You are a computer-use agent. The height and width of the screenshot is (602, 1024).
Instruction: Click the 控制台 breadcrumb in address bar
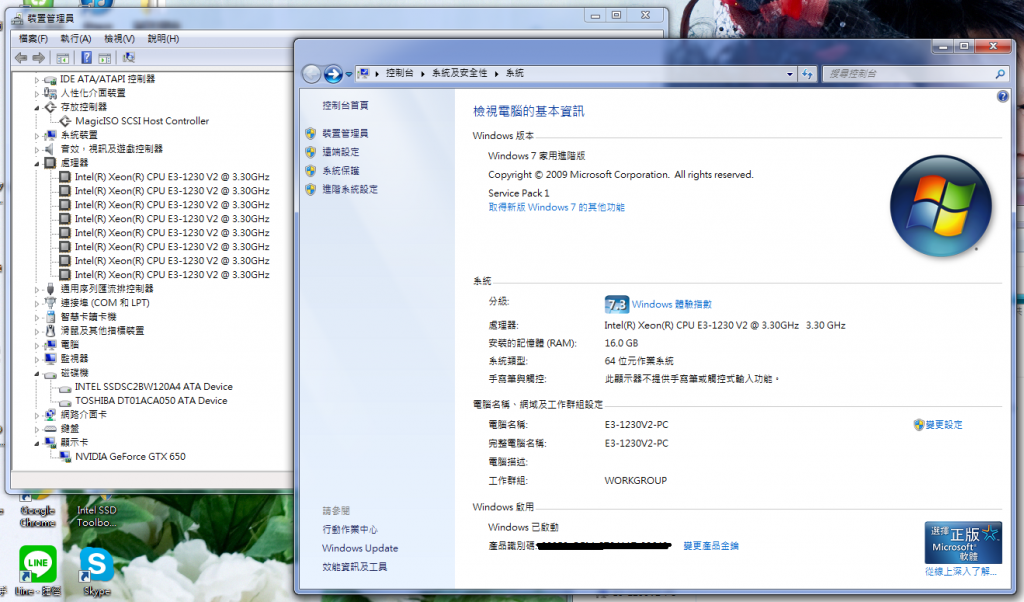tap(400, 73)
